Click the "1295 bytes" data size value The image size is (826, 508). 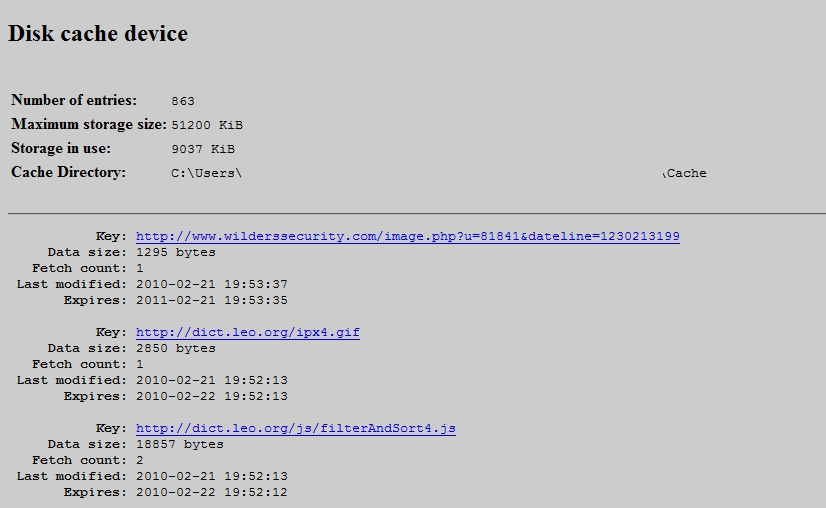tap(175, 252)
